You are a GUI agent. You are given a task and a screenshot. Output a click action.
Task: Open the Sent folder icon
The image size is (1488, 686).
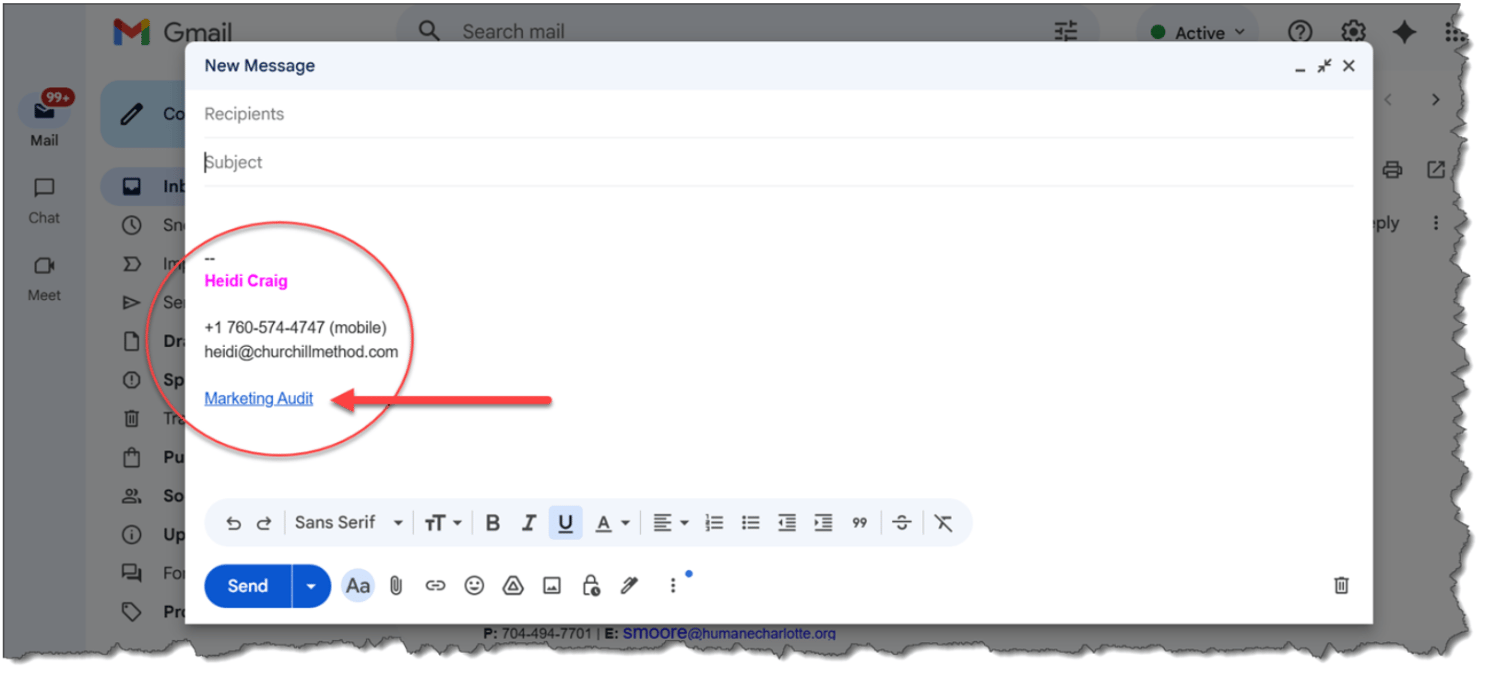(131, 303)
